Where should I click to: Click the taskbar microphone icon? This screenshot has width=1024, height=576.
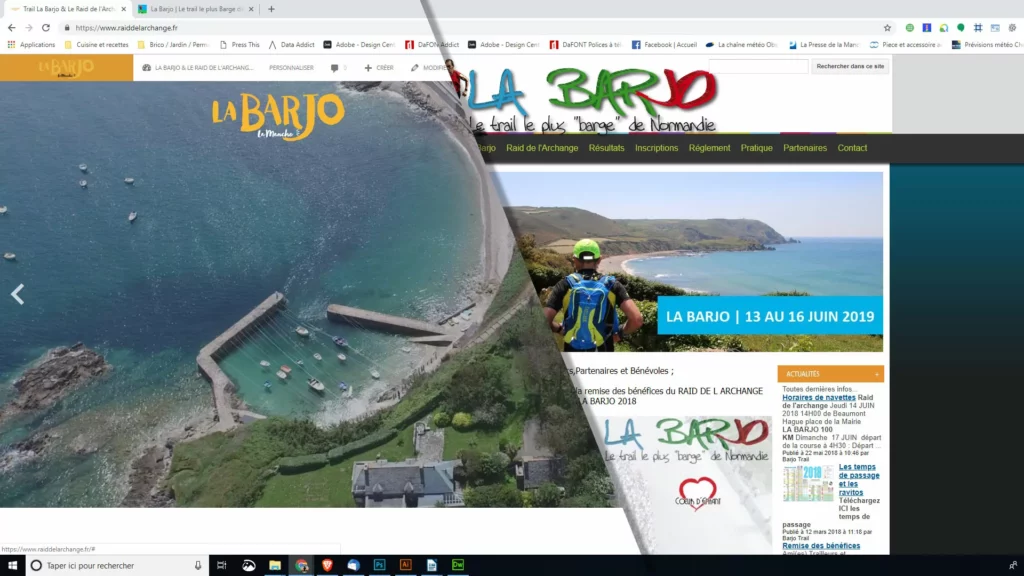tap(198, 566)
